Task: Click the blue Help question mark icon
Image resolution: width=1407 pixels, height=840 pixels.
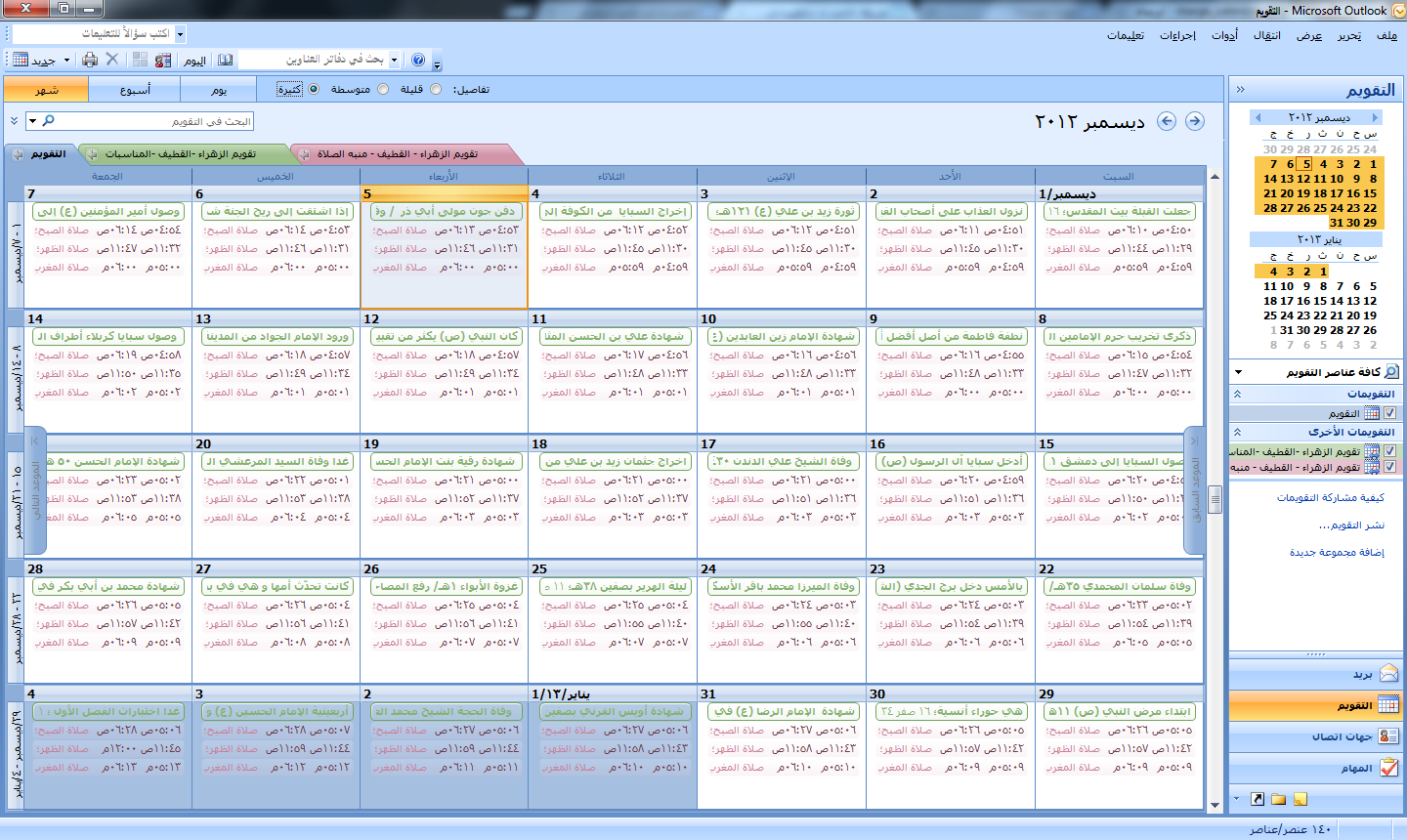Action: 418,60
